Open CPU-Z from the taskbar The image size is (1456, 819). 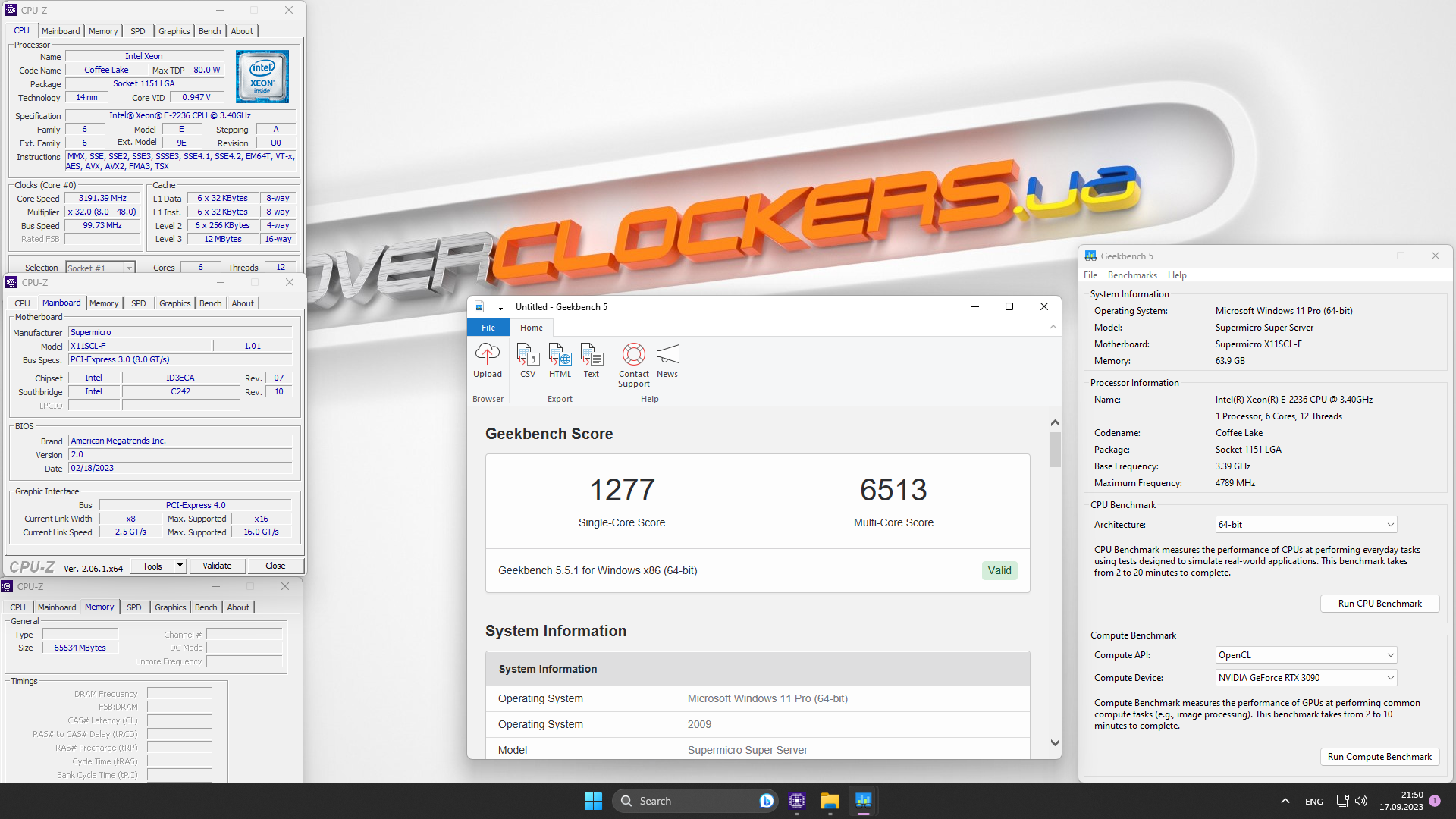797,801
